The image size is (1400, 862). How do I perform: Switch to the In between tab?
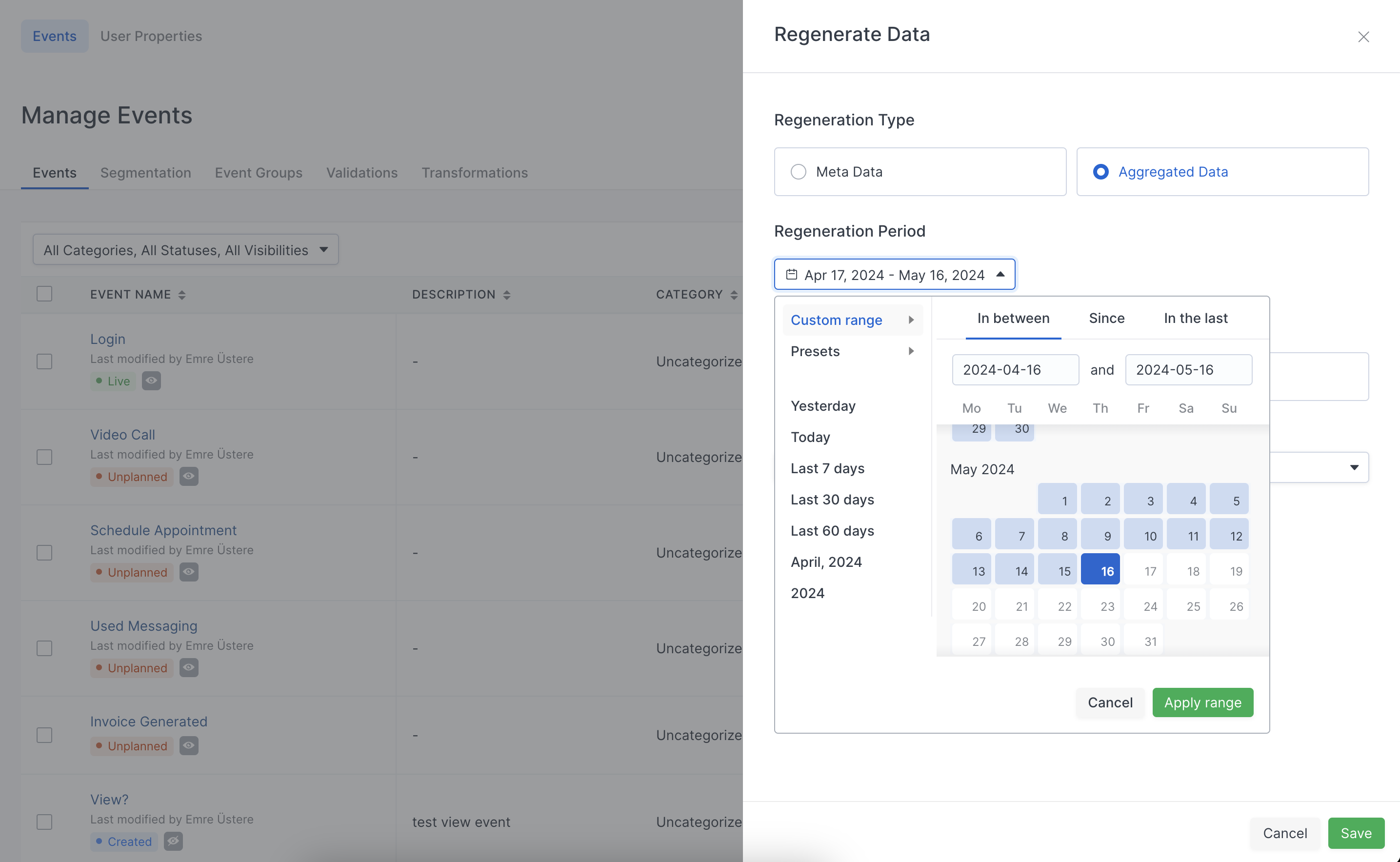coord(1013,318)
